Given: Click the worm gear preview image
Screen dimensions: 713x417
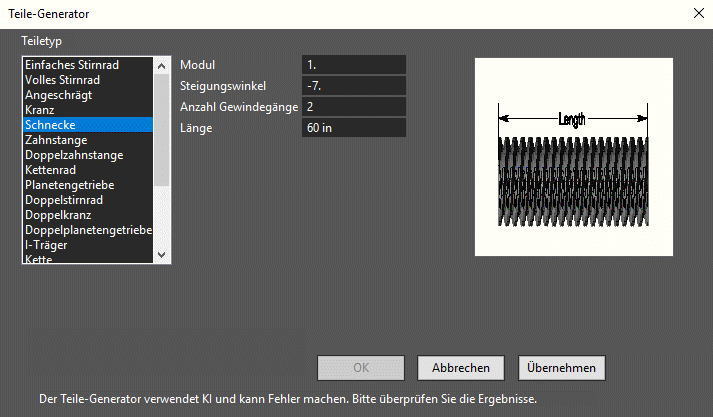Looking at the screenshot, I should click(574, 157).
